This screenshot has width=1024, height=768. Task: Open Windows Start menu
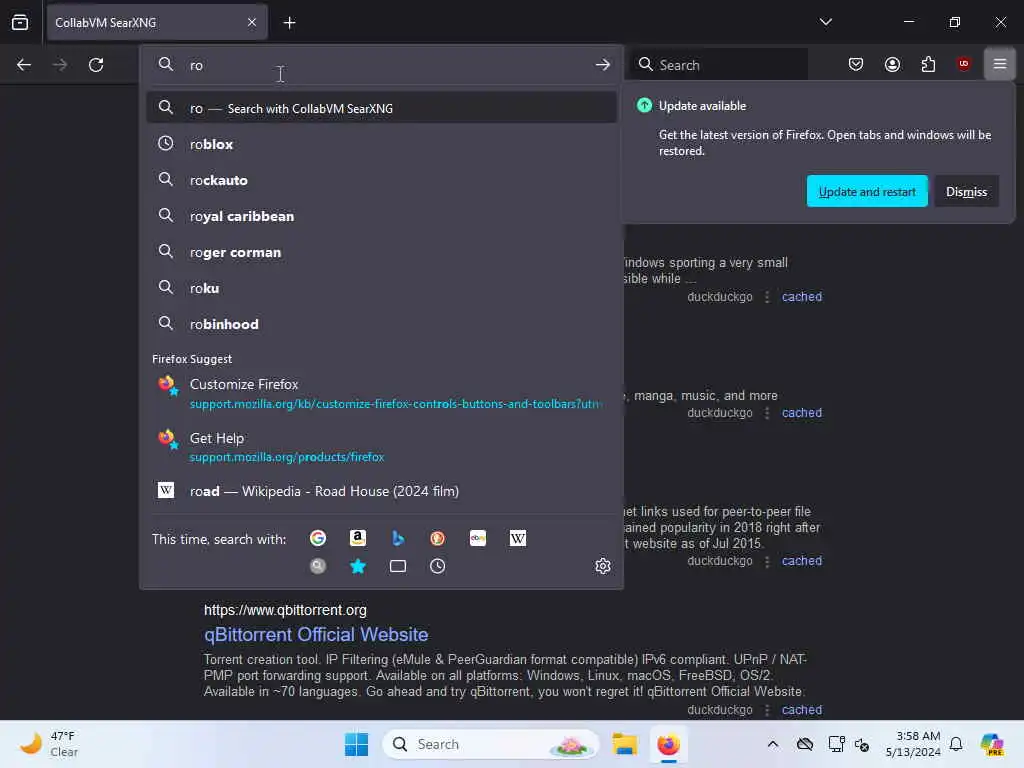coord(357,744)
